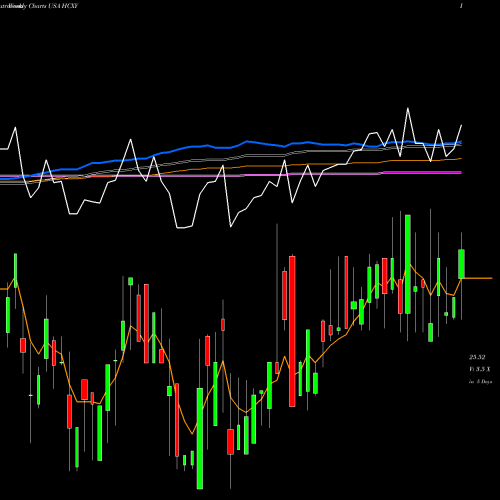
Task: Click the '5 Days' label text
Action: (x=484, y=382)
